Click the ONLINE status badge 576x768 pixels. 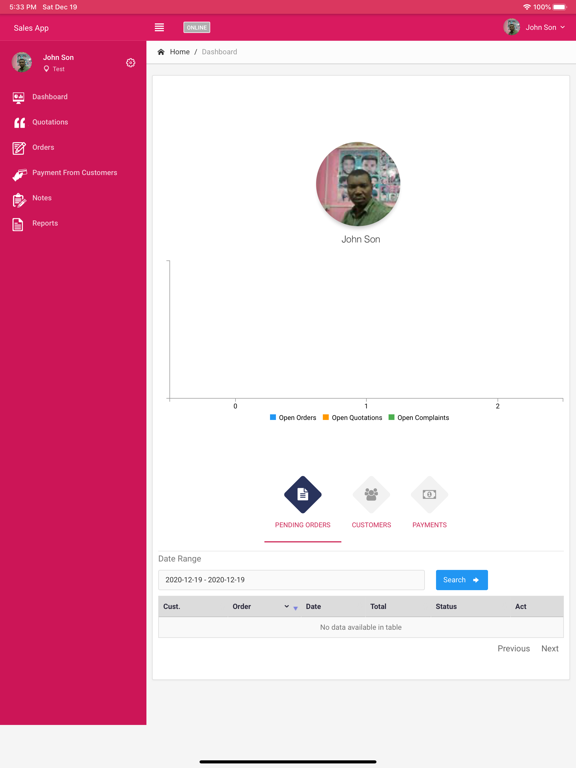click(x=196, y=27)
